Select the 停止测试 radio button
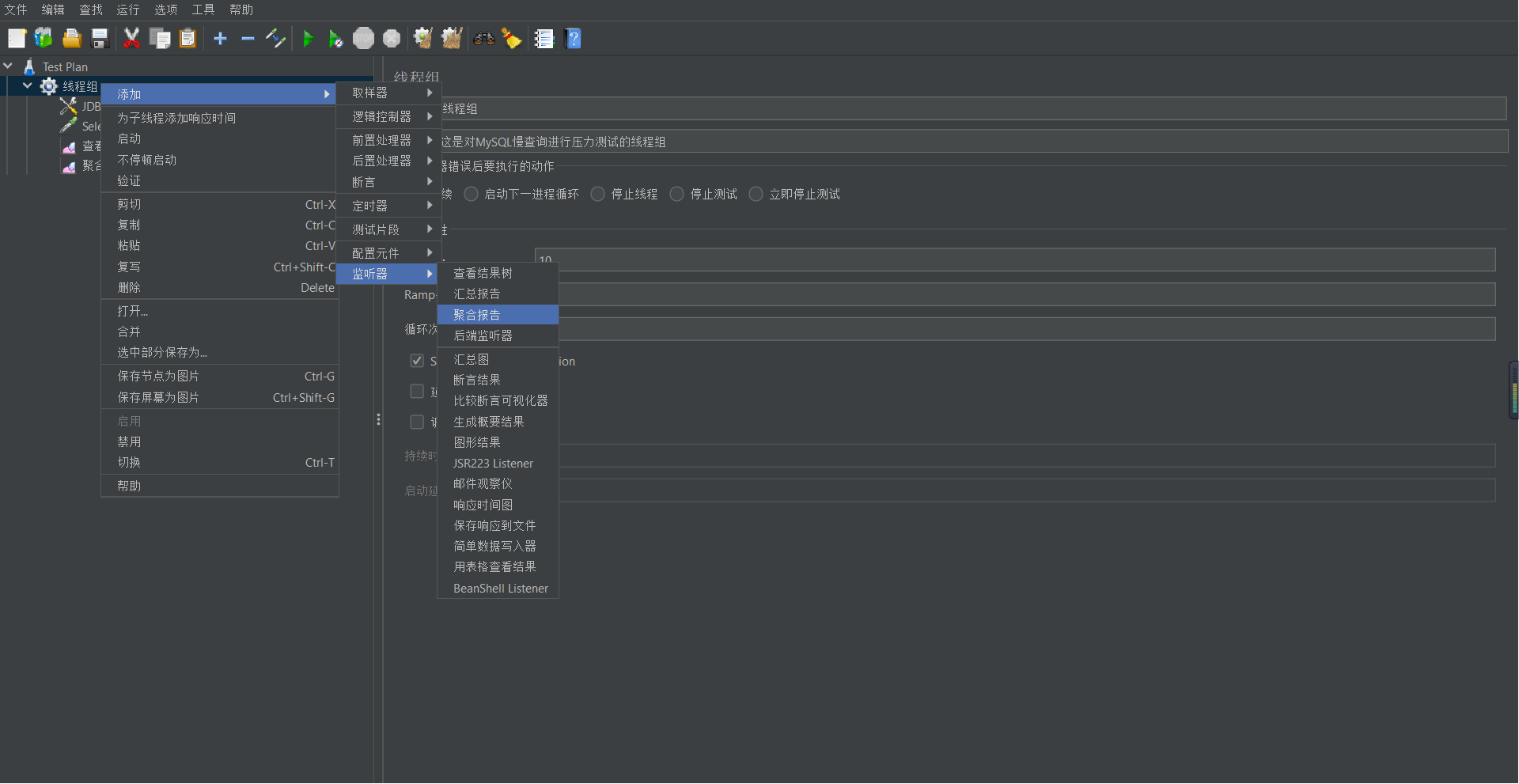Screen dimensions: 1519x784 coord(677,194)
